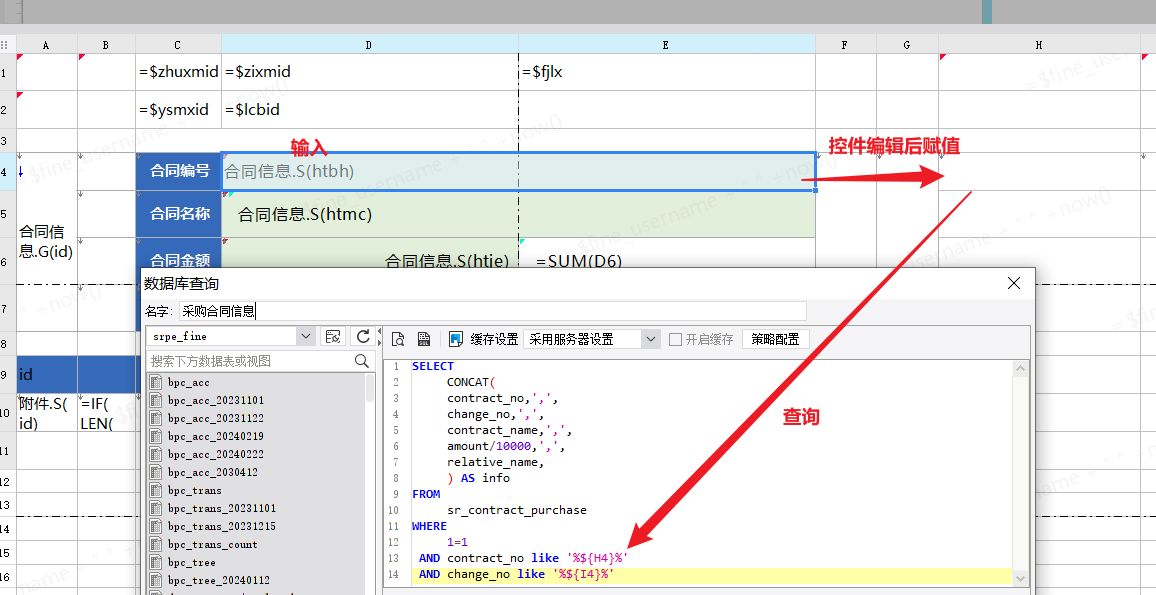This screenshot has width=1156, height=595.
Task: Select column header C
Action: coord(178,45)
